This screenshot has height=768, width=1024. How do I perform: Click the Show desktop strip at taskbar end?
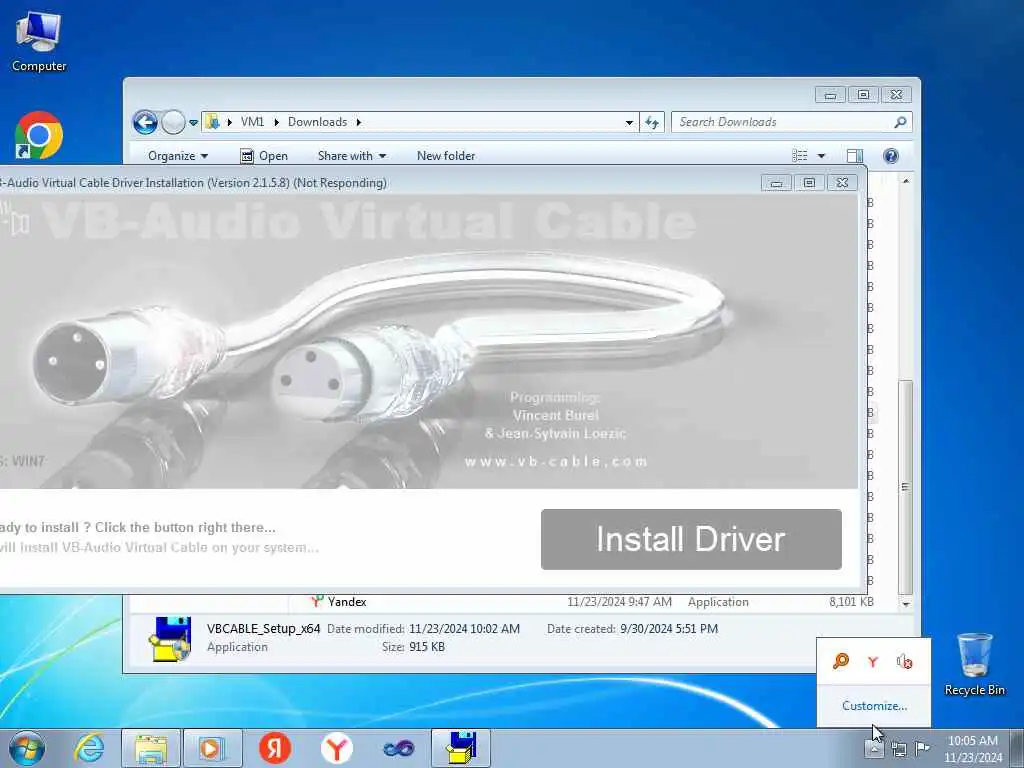click(1017, 748)
